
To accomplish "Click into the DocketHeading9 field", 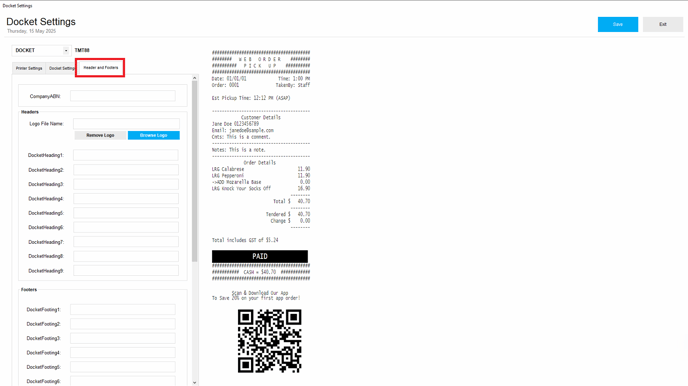I will pyautogui.click(x=126, y=271).
